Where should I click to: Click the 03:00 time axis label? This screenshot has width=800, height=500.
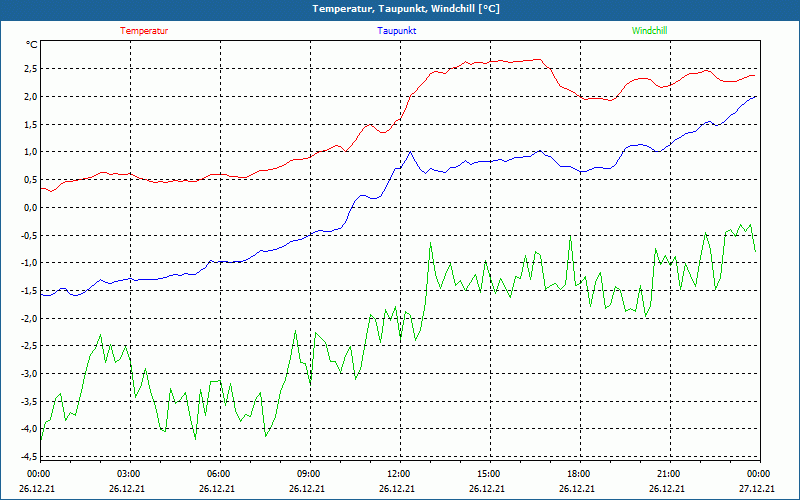(130, 474)
